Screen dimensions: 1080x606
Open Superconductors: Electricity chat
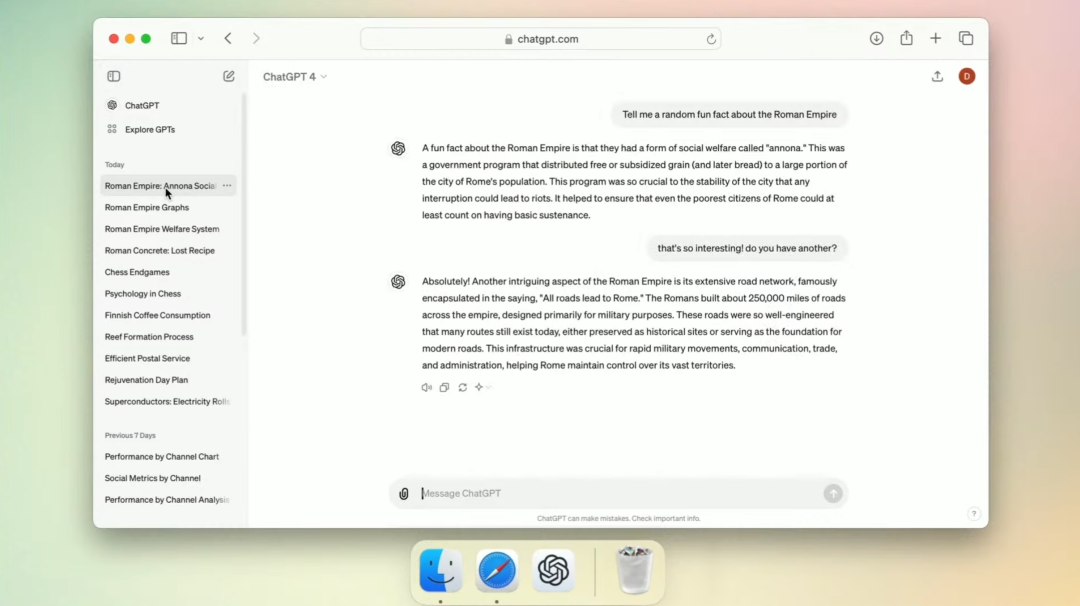click(x=167, y=401)
